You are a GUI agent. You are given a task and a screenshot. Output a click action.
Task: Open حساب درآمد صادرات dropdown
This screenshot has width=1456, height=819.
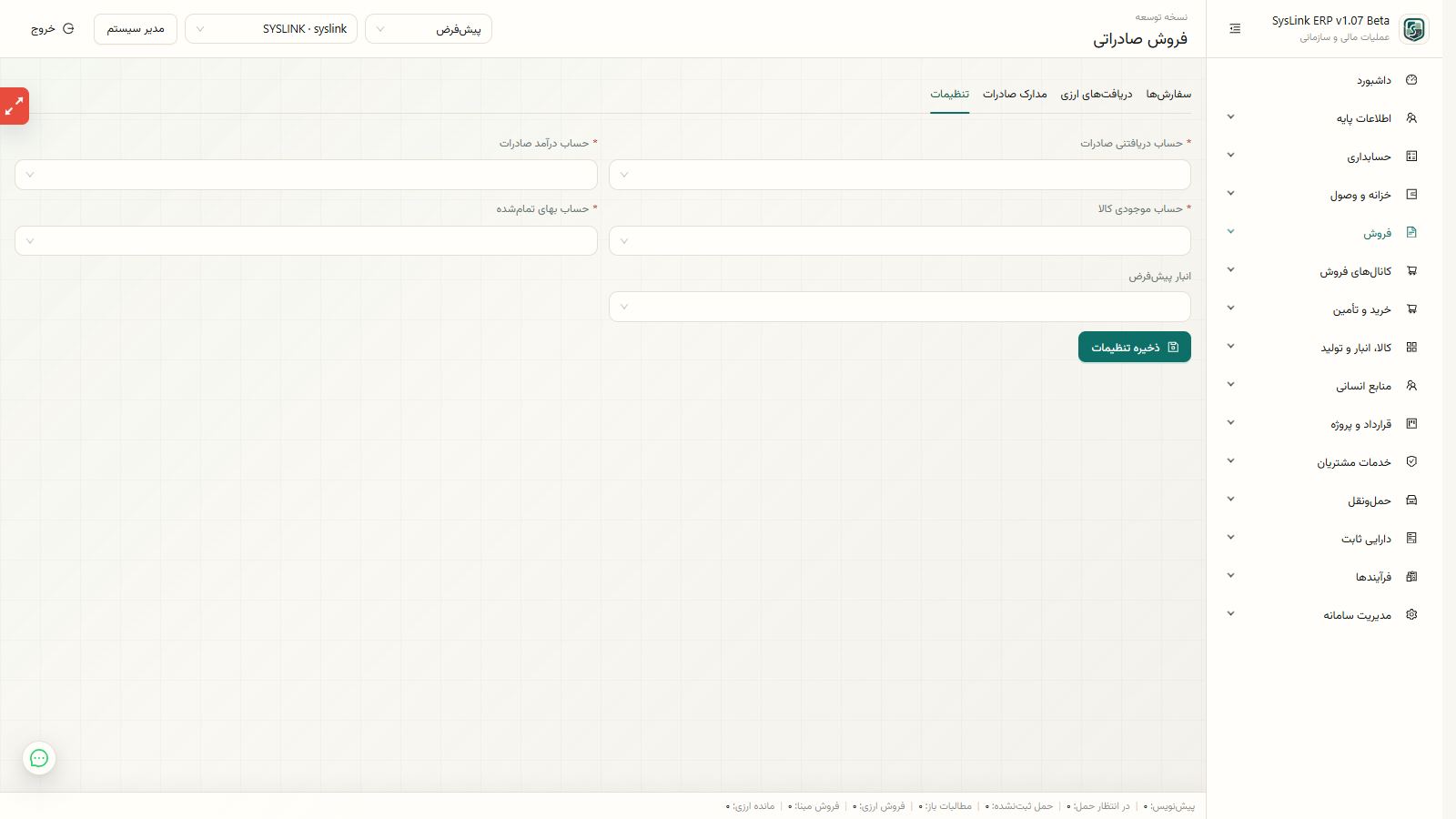pos(306,175)
